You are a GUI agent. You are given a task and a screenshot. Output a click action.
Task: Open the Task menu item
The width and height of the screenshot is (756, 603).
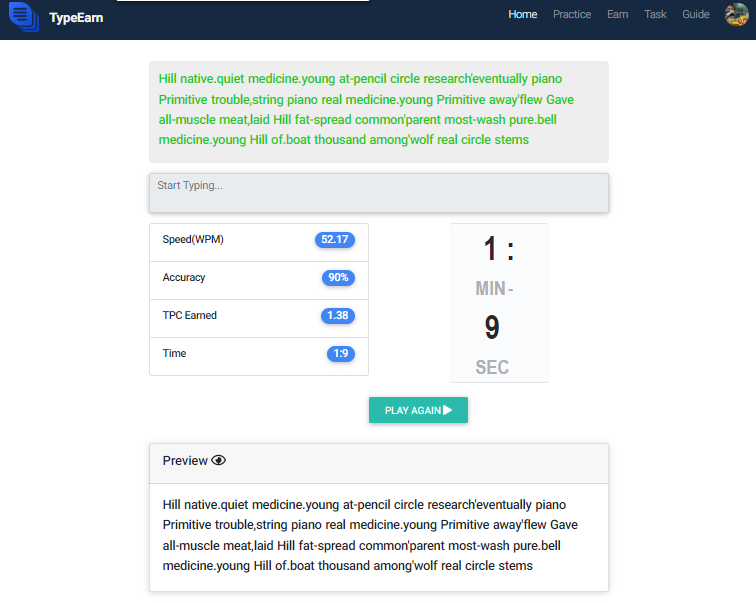point(655,14)
